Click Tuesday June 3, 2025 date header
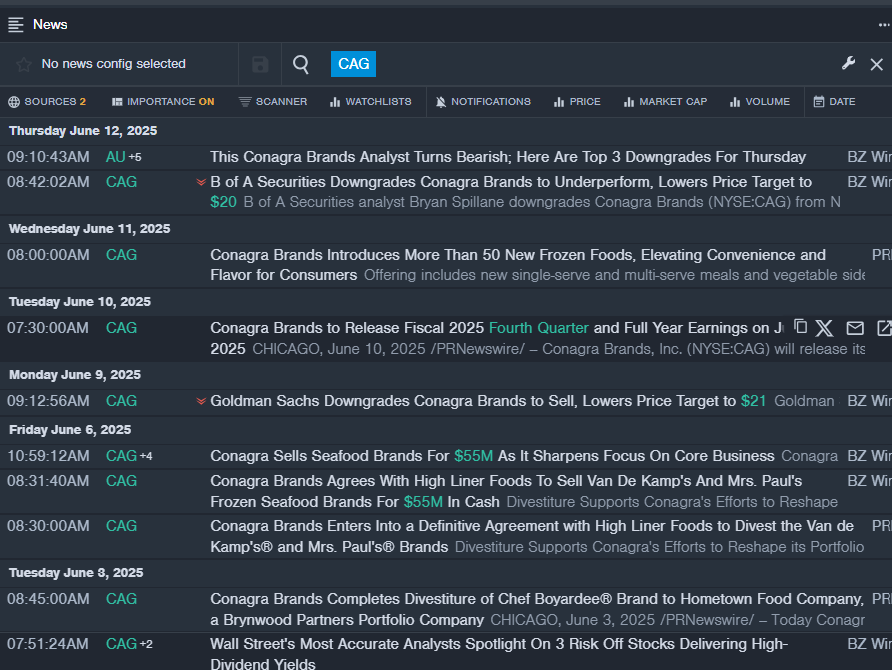Screen dimensions: 892x670 coord(76,573)
